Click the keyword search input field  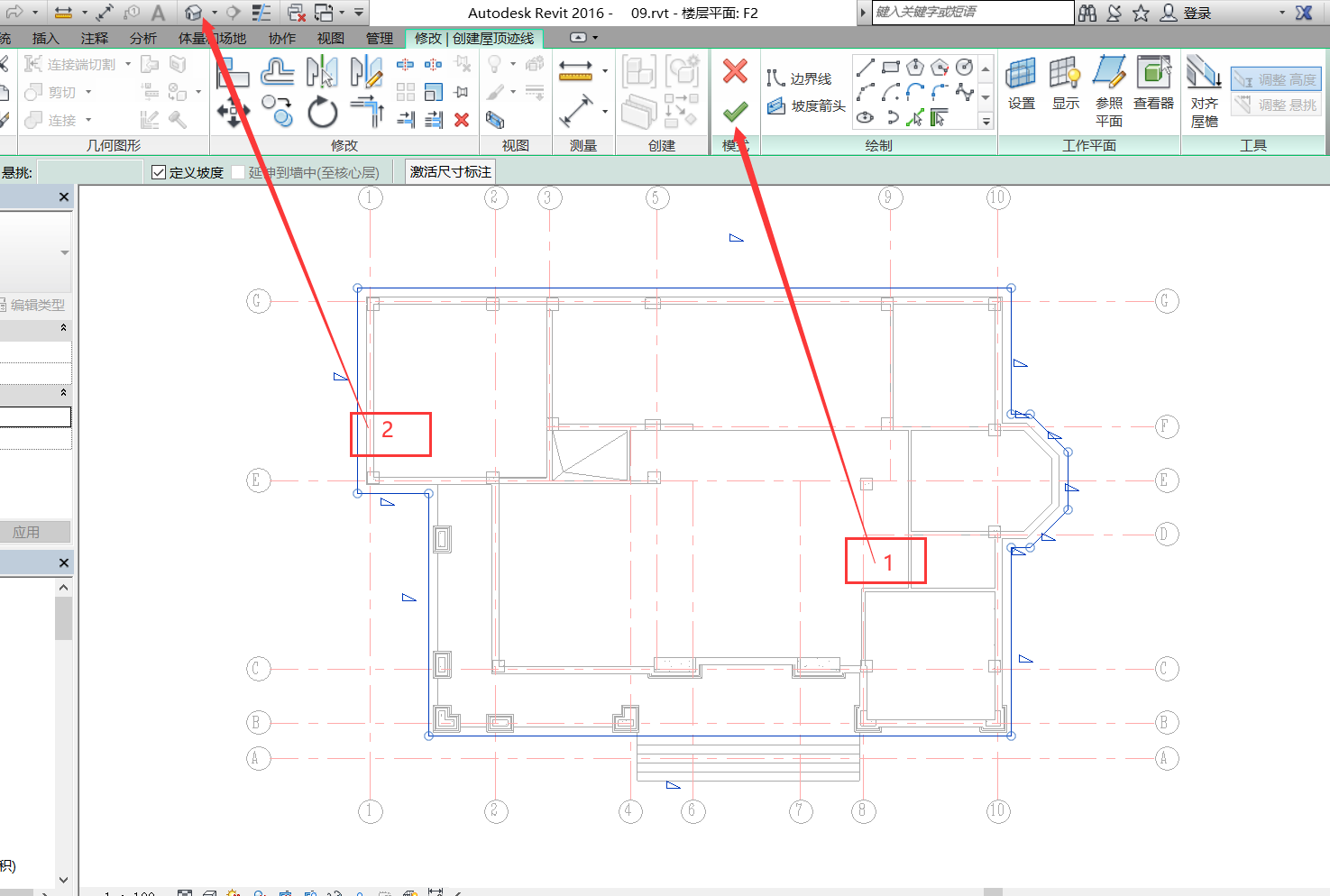click(x=972, y=13)
